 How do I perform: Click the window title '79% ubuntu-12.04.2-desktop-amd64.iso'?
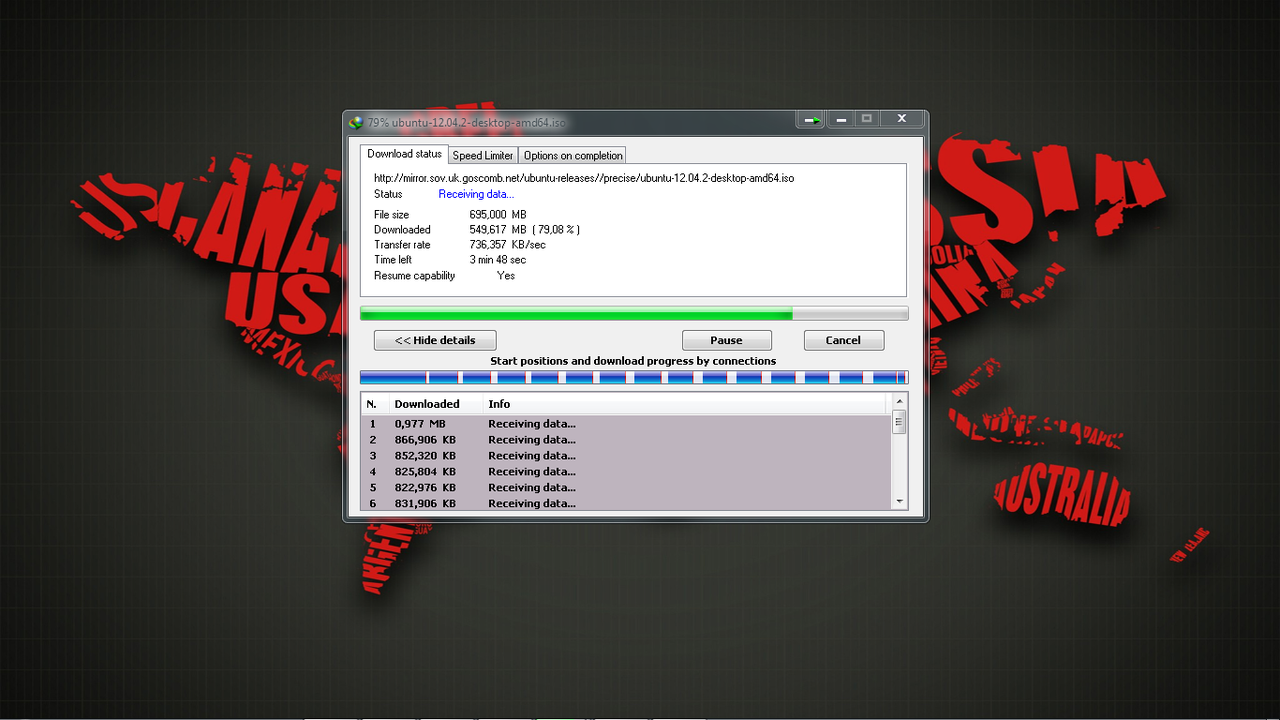[x=466, y=123]
